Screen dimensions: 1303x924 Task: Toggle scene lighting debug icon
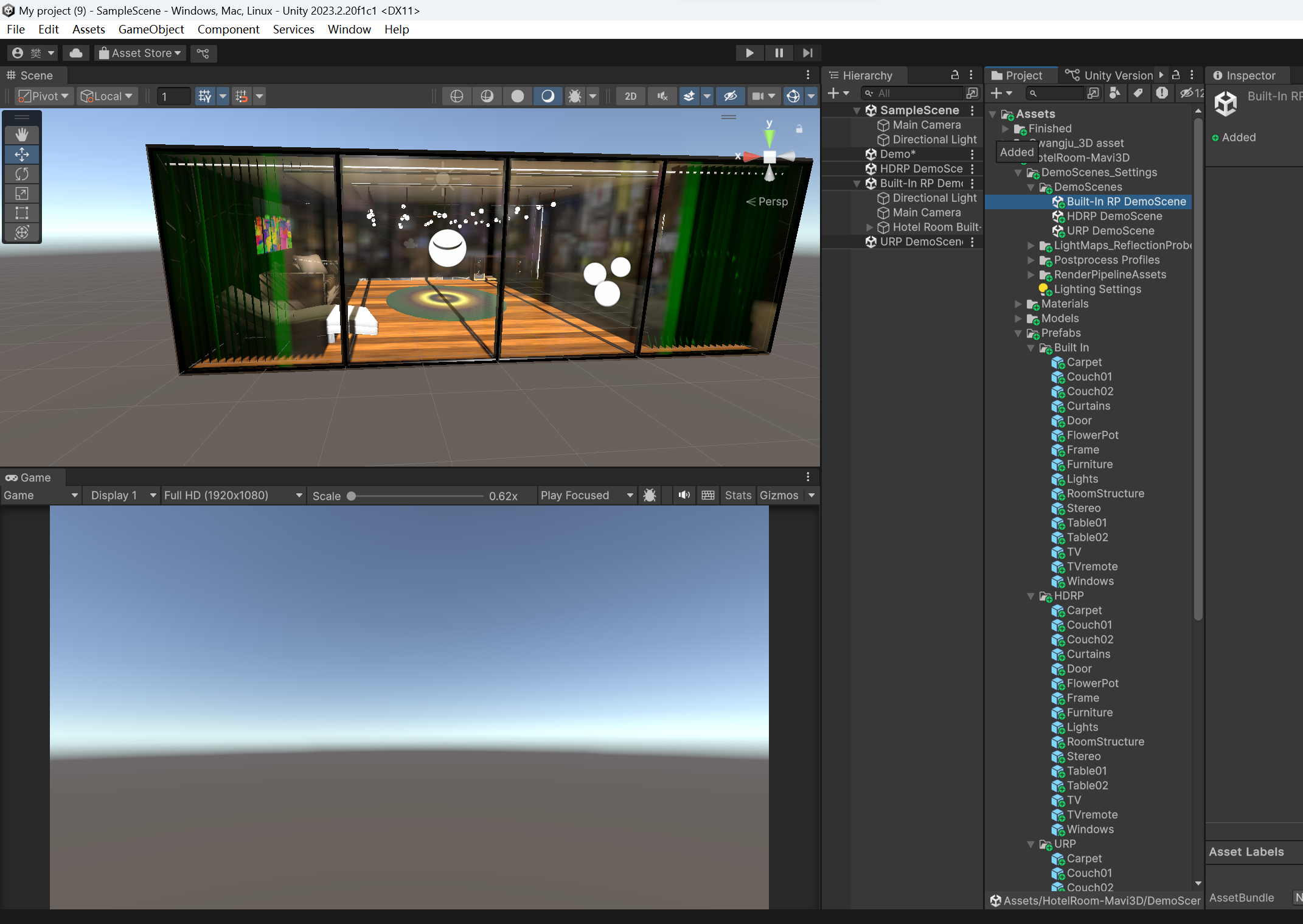(x=575, y=96)
